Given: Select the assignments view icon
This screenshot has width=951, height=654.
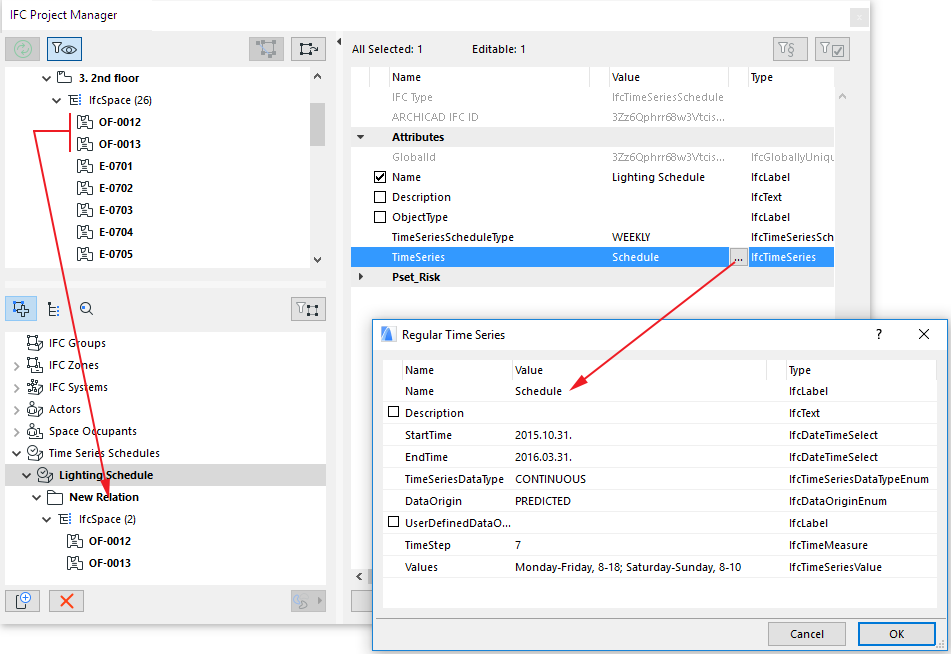Looking at the screenshot, I should 21,309.
